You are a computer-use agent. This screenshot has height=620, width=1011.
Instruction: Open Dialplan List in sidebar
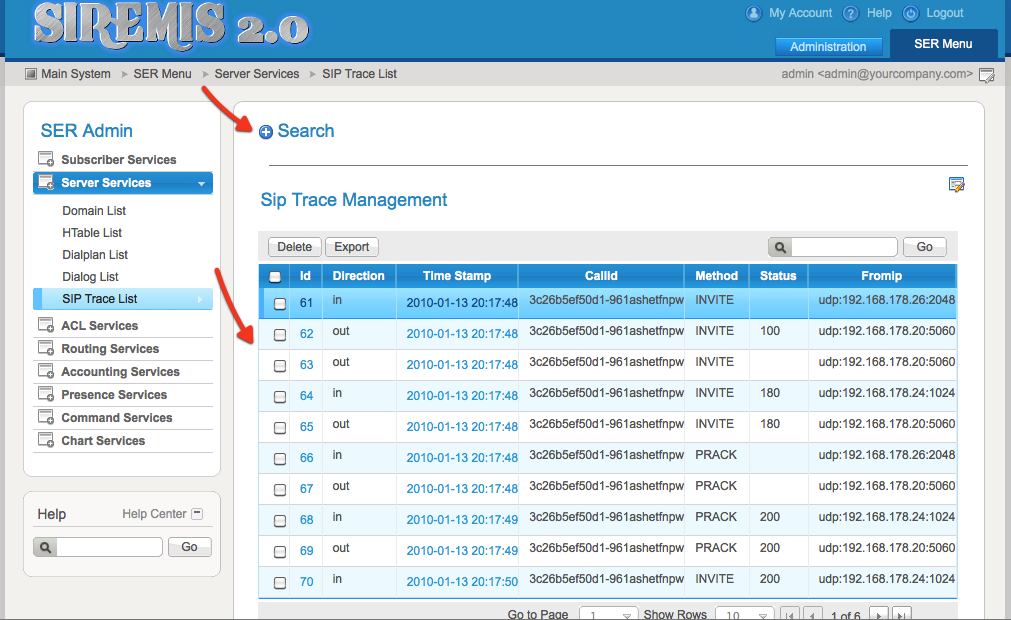[95, 255]
